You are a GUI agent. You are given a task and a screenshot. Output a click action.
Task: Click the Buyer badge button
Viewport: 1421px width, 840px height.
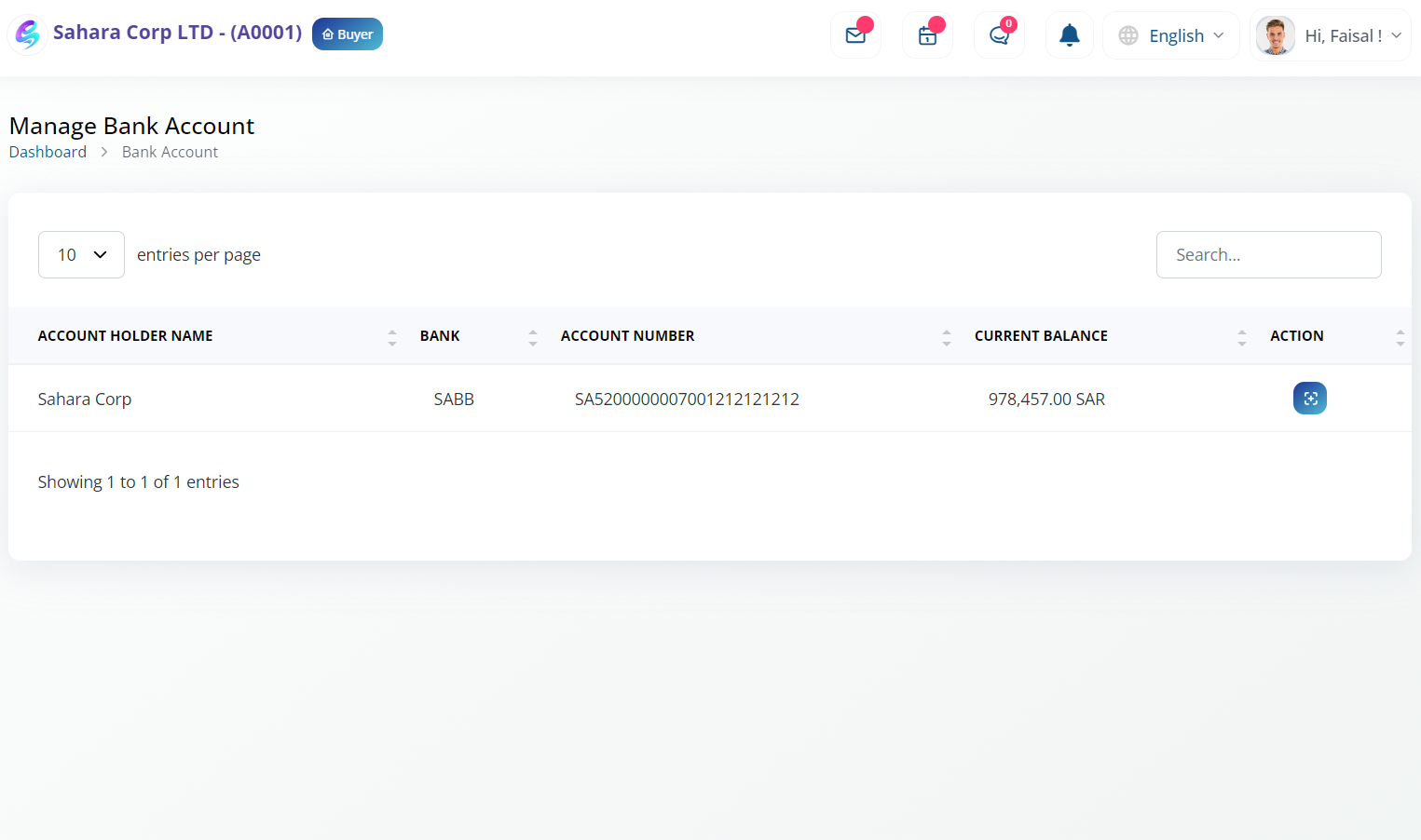(x=348, y=34)
